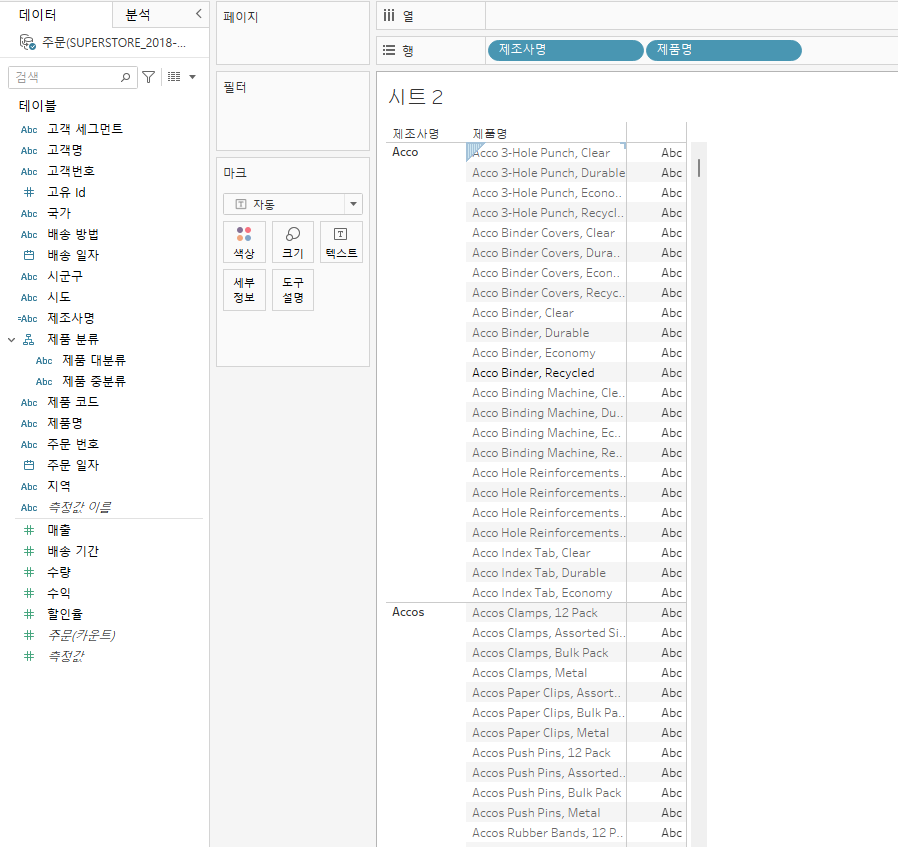This screenshot has height=847, width=898.
Task: Select the 텍스트 text mark card
Action: [341, 242]
